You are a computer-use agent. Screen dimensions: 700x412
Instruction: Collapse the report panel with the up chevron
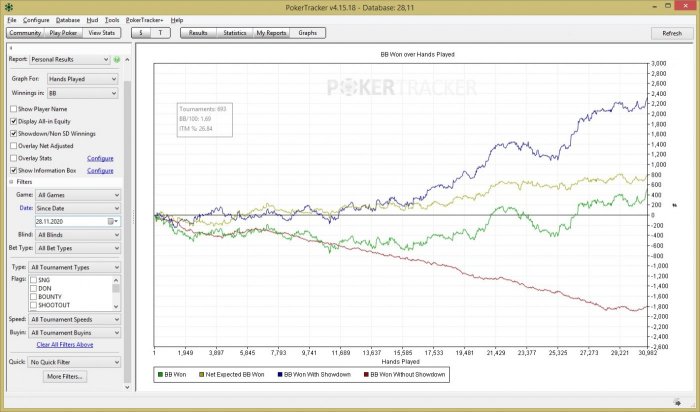(127, 59)
